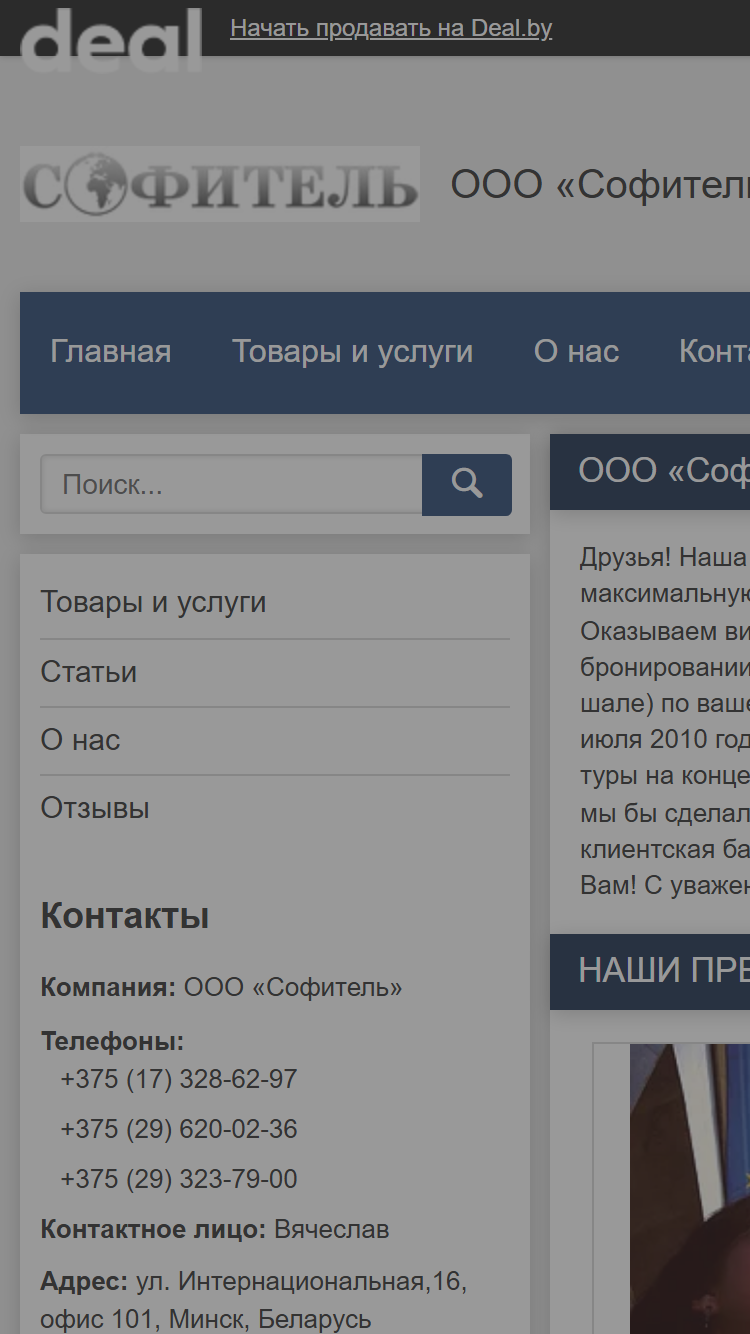Click contact person name 'Вячеслав'
The image size is (750, 1334).
click(x=332, y=1230)
